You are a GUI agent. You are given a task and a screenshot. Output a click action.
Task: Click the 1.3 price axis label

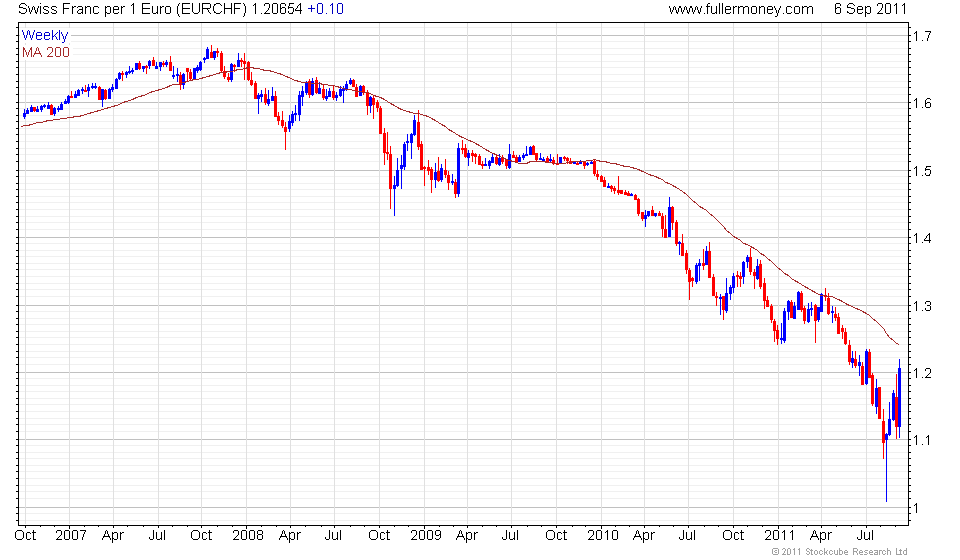pos(923,306)
